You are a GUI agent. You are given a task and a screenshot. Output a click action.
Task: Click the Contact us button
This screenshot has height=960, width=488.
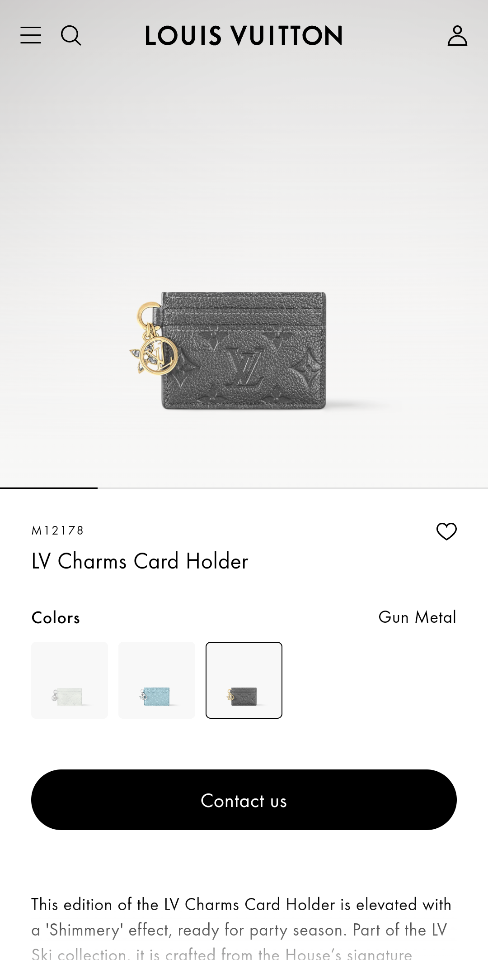tap(244, 800)
